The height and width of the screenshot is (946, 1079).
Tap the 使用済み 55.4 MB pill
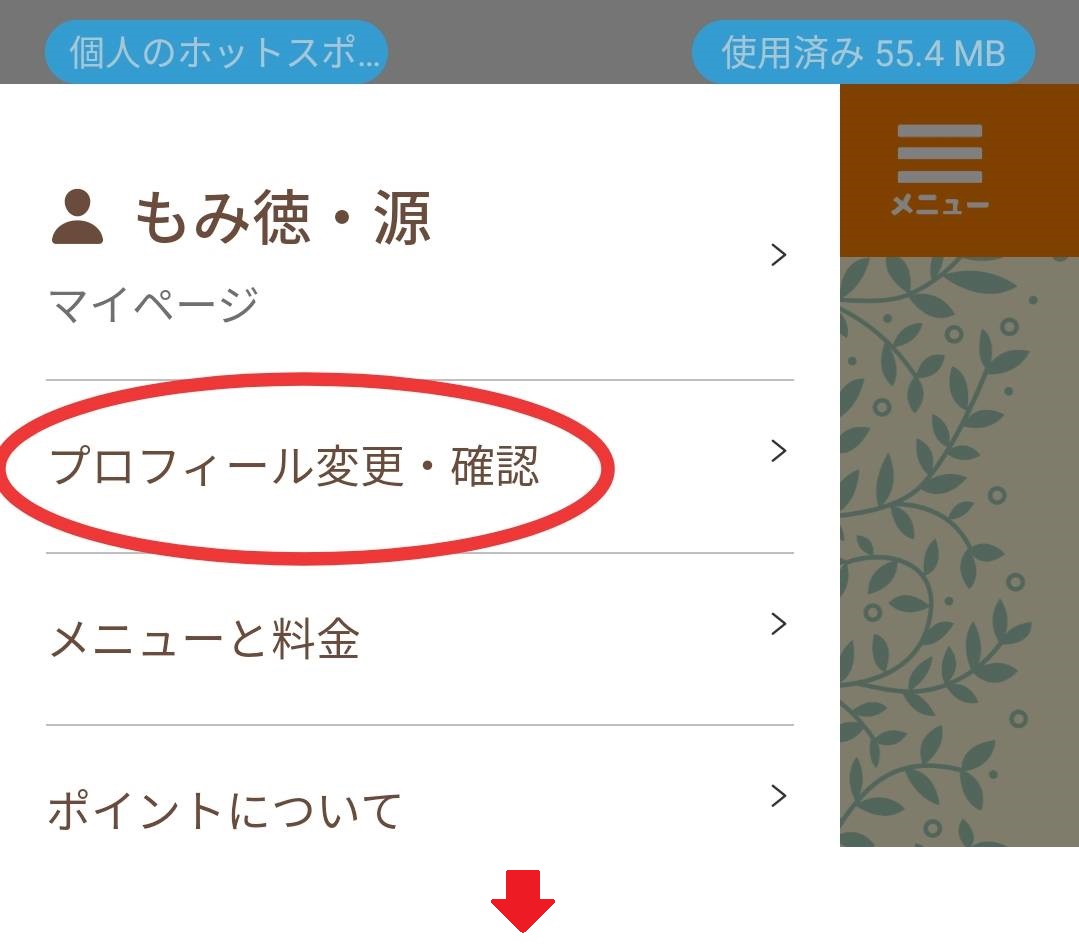(x=863, y=52)
